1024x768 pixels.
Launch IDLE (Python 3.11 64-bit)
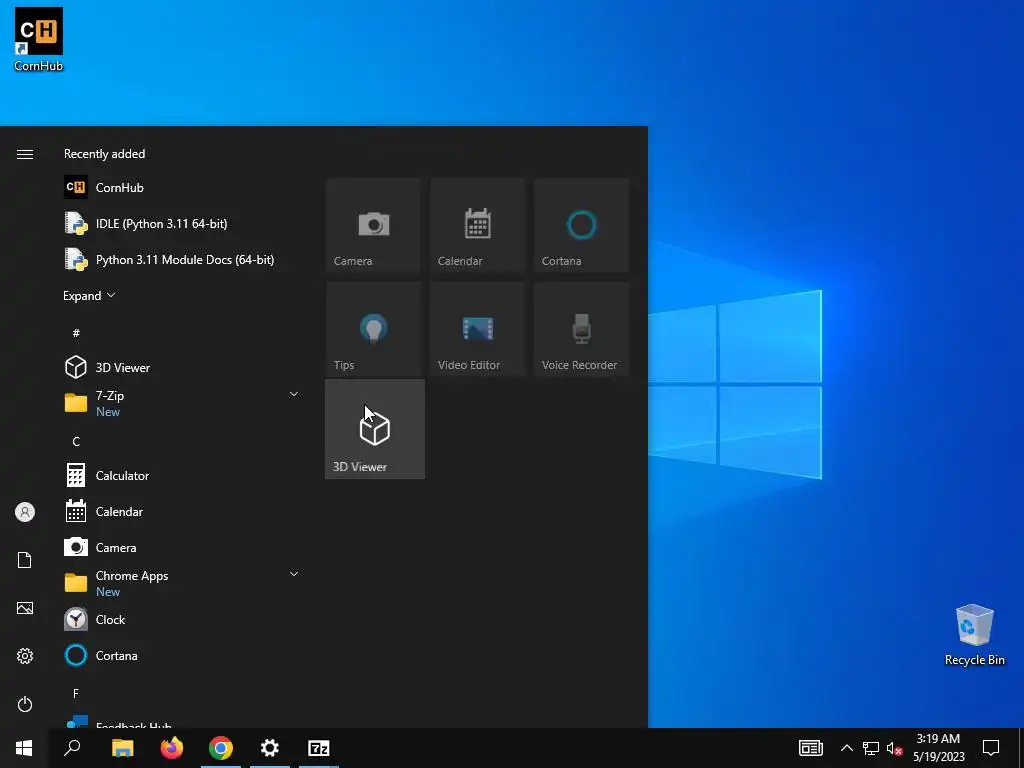pos(182,223)
